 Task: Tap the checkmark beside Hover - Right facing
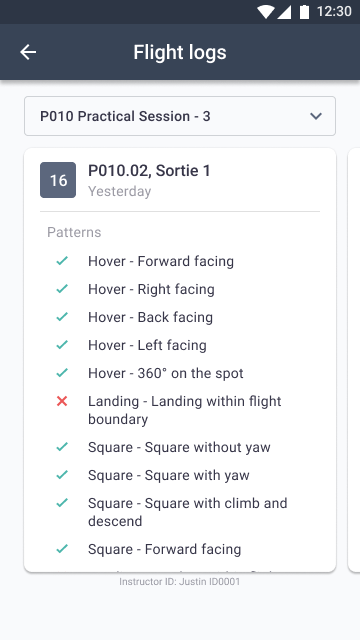62,289
